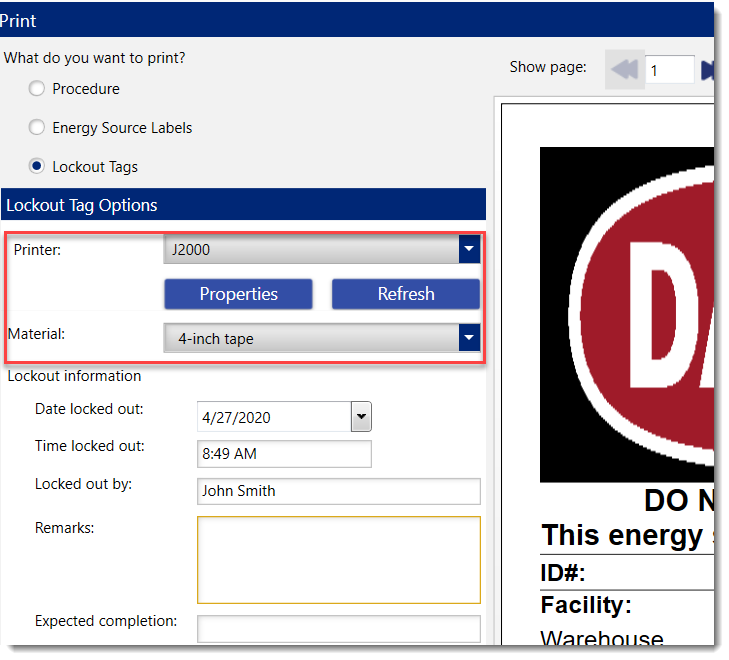Click the Show page number field

coord(669,70)
